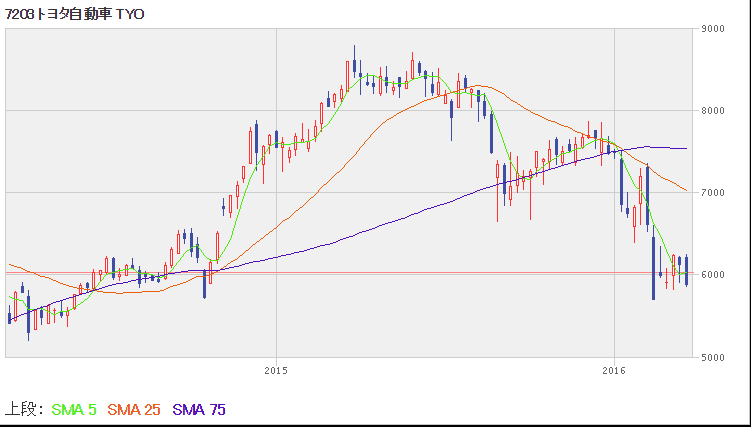This screenshot has width=751, height=429.
Task: Click the right end of the purple SMA 75 line
Action: [685, 148]
